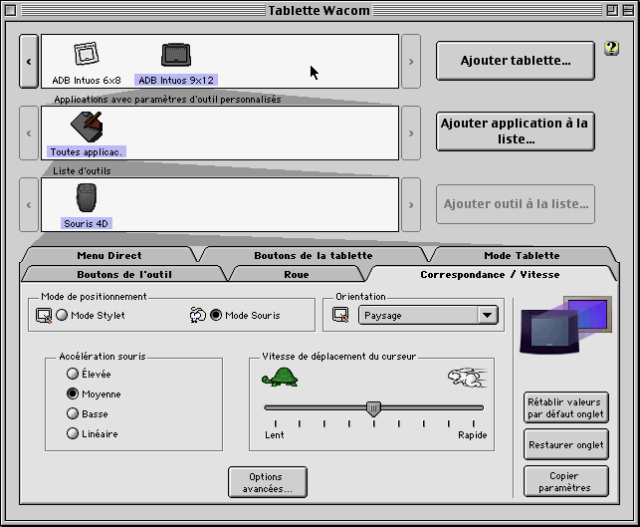Click Ajouter application à la liste button
Image resolution: width=640 pixels, height=527 pixels.
515,131
